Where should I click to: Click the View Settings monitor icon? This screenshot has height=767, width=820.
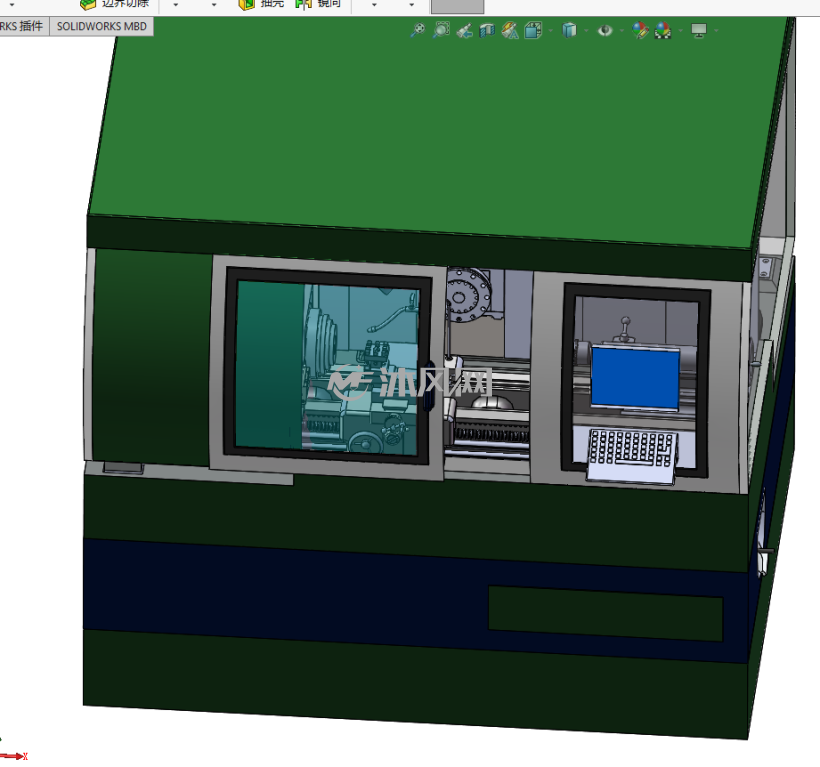pyautogui.click(x=699, y=30)
